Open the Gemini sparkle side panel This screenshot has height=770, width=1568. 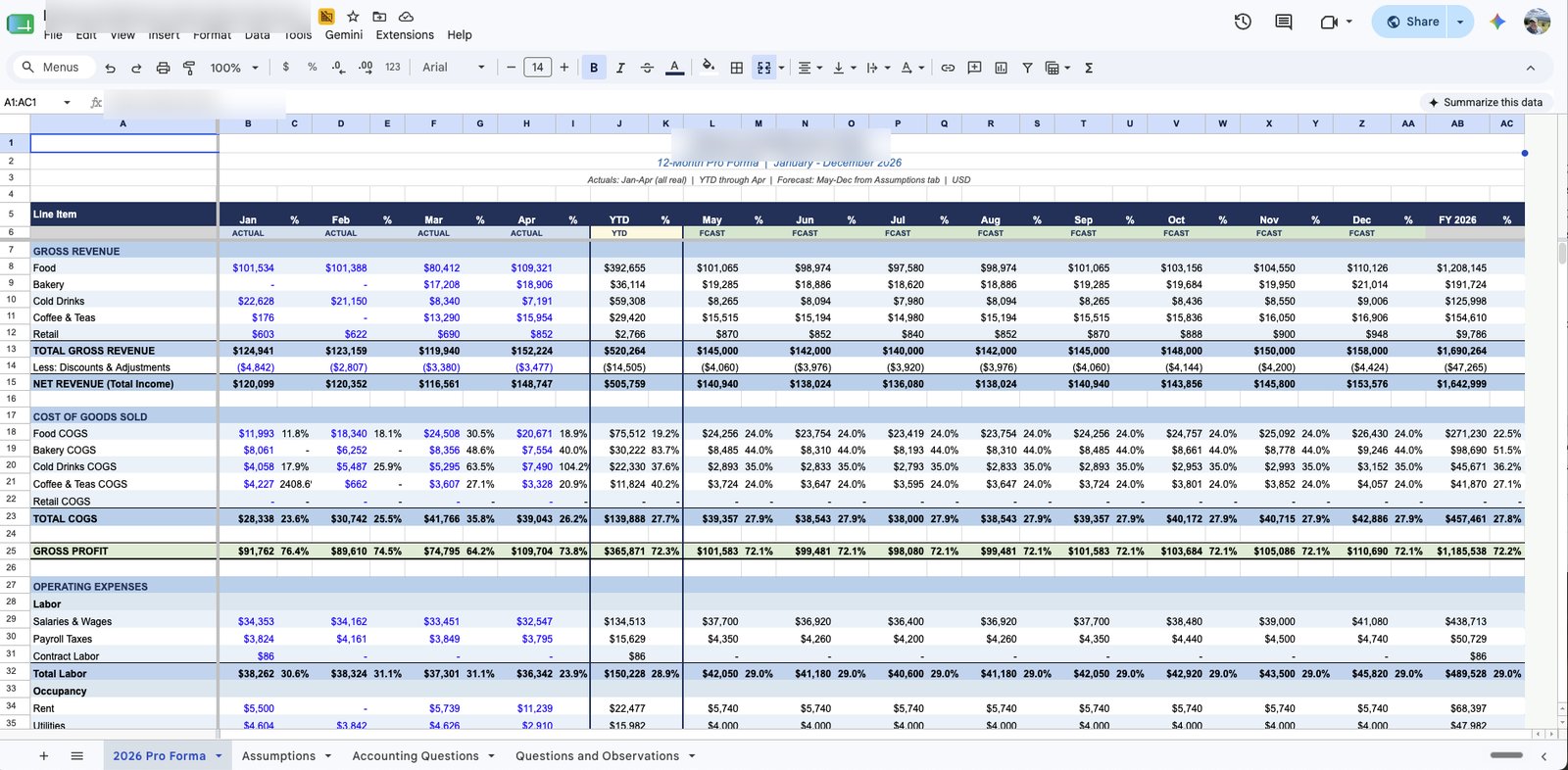point(1497,22)
